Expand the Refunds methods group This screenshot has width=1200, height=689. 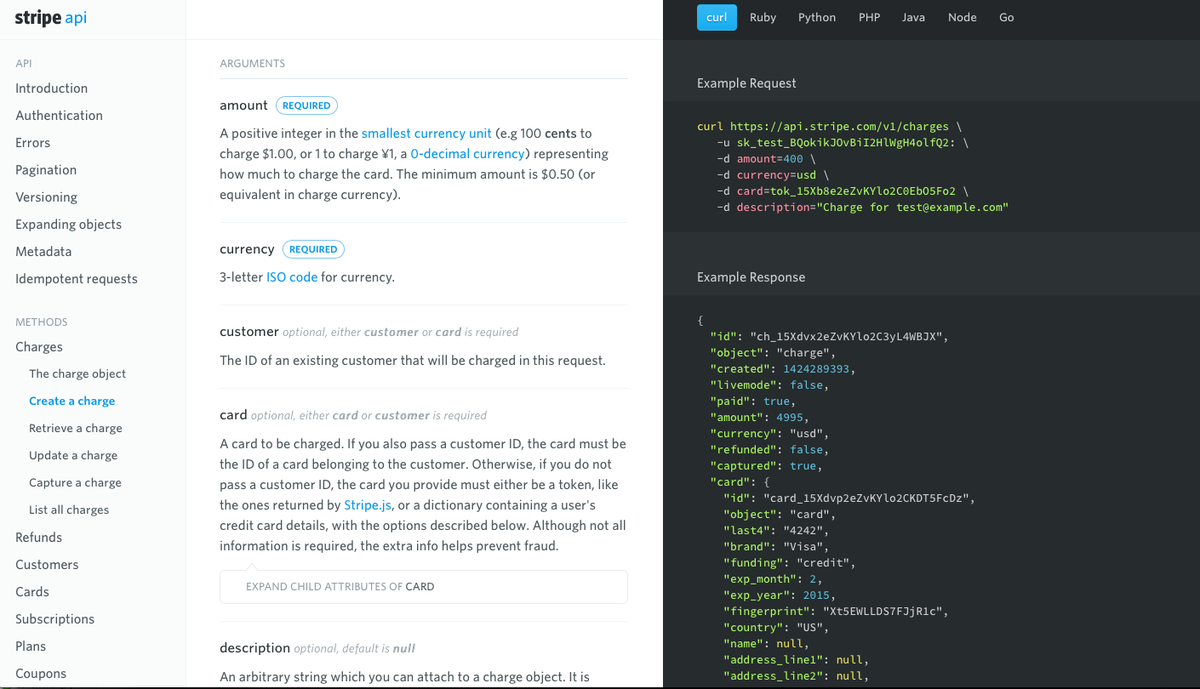[x=39, y=537]
